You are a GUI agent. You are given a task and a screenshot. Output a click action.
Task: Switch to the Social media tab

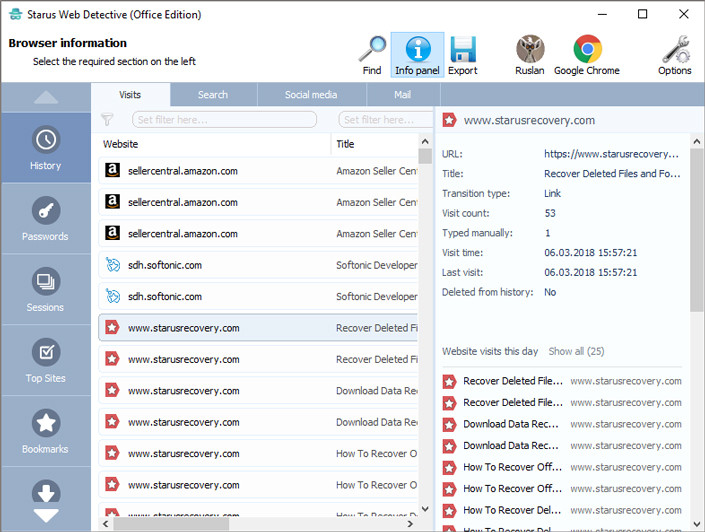coord(310,95)
